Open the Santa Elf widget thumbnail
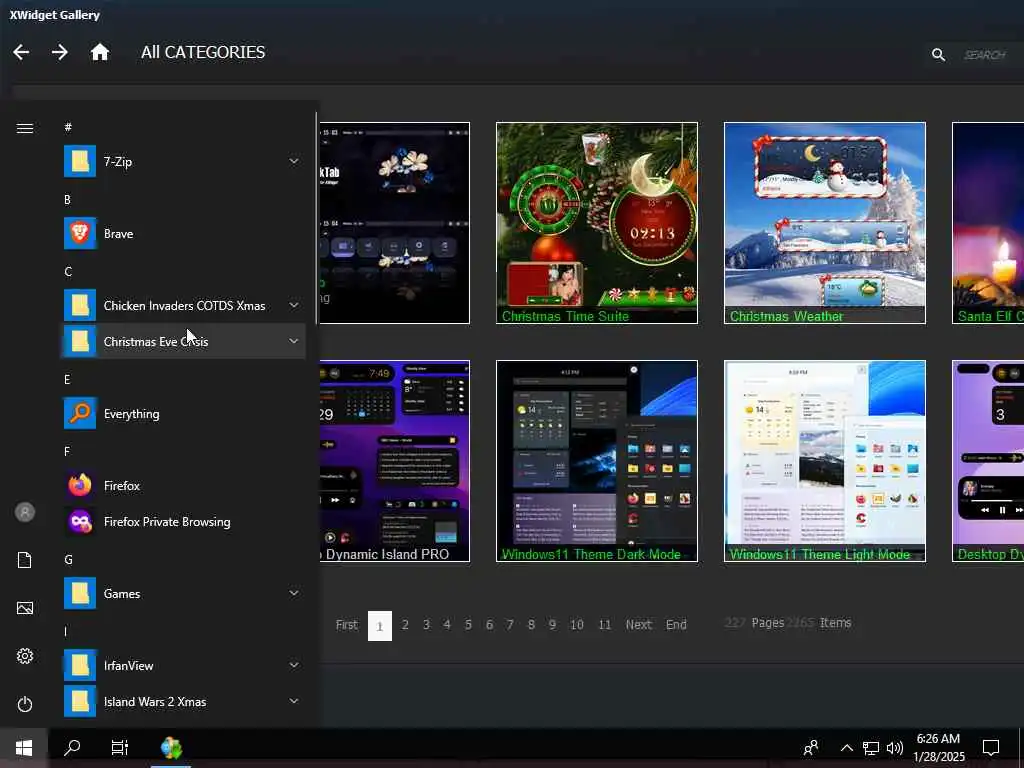The image size is (1024, 768). [988, 223]
